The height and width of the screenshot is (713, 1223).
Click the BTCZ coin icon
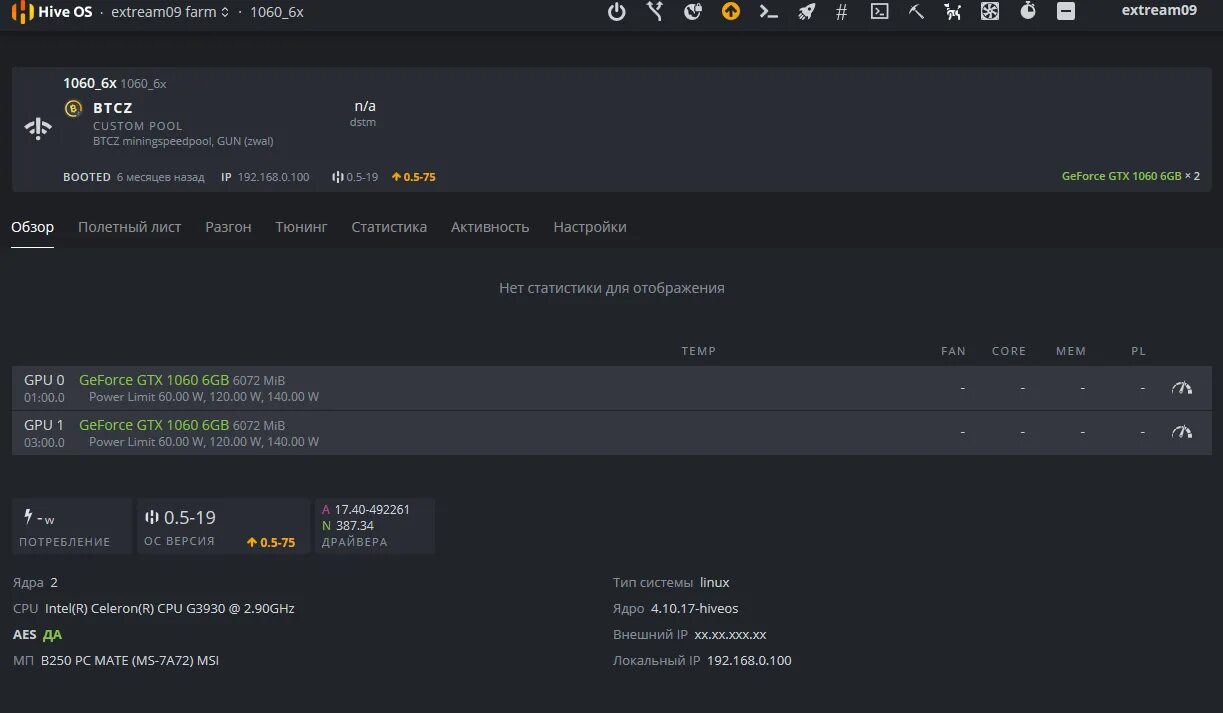(x=73, y=108)
